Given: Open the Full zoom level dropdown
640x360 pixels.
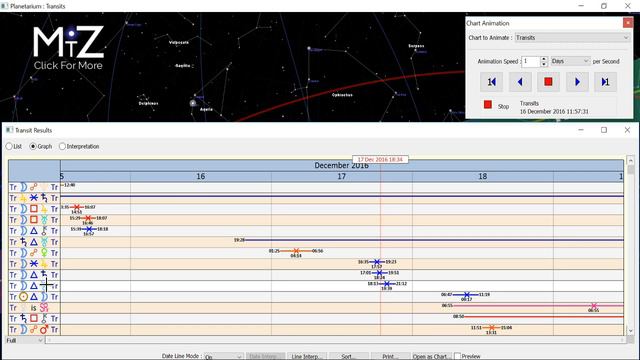Looking at the screenshot, I should (x=24, y=340).
